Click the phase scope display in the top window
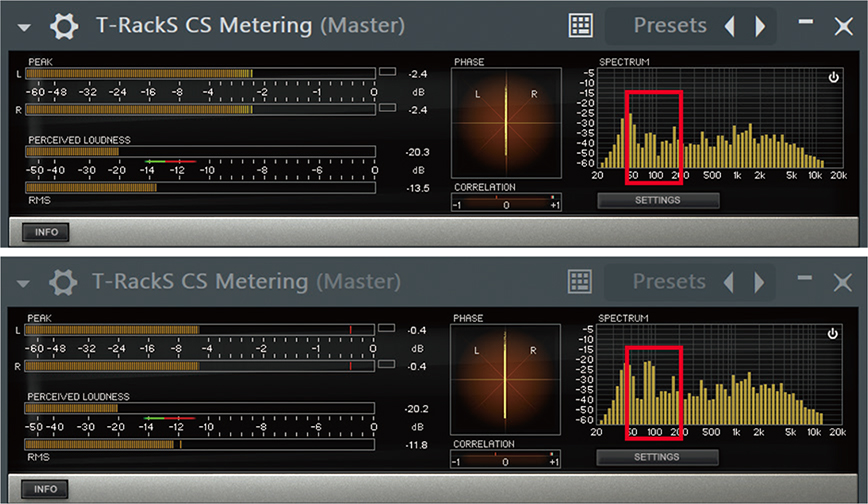Screen dimensions: 868x504 click(x=506, y=123)
